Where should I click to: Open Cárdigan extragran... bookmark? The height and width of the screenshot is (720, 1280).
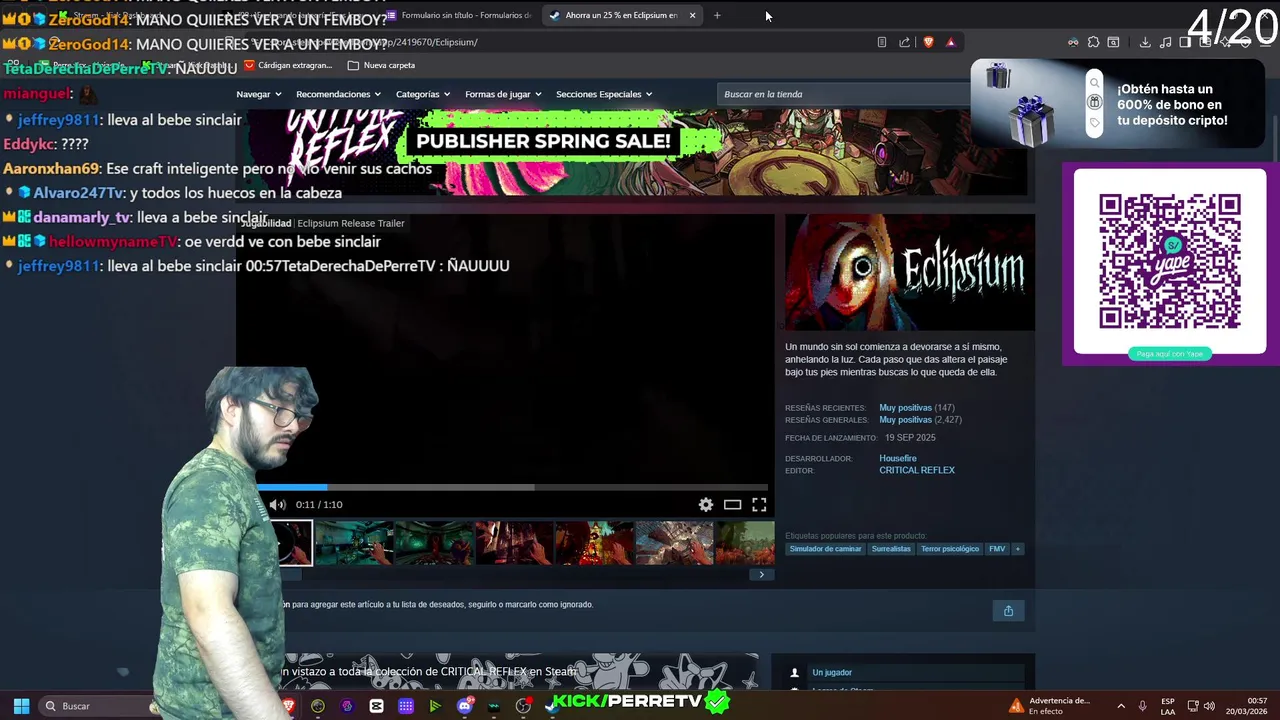[x=288, y=65]
